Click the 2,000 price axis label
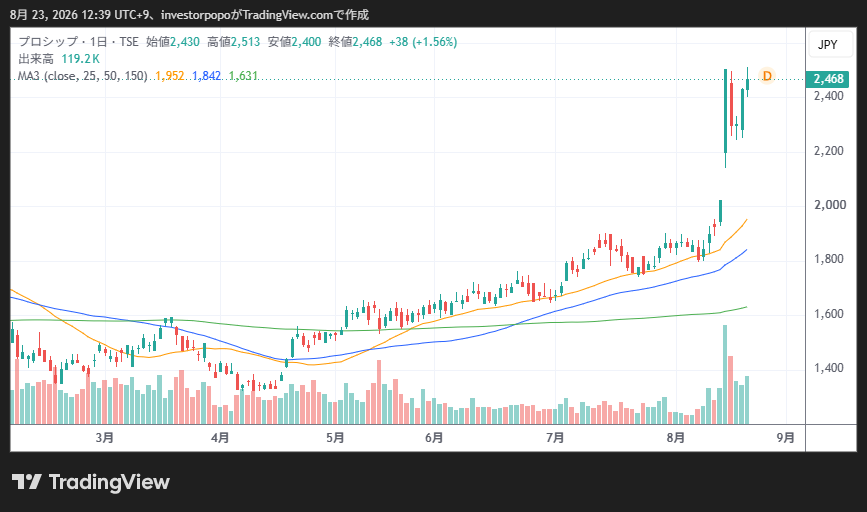Screen dimensions: 867x512 point(830,205)
